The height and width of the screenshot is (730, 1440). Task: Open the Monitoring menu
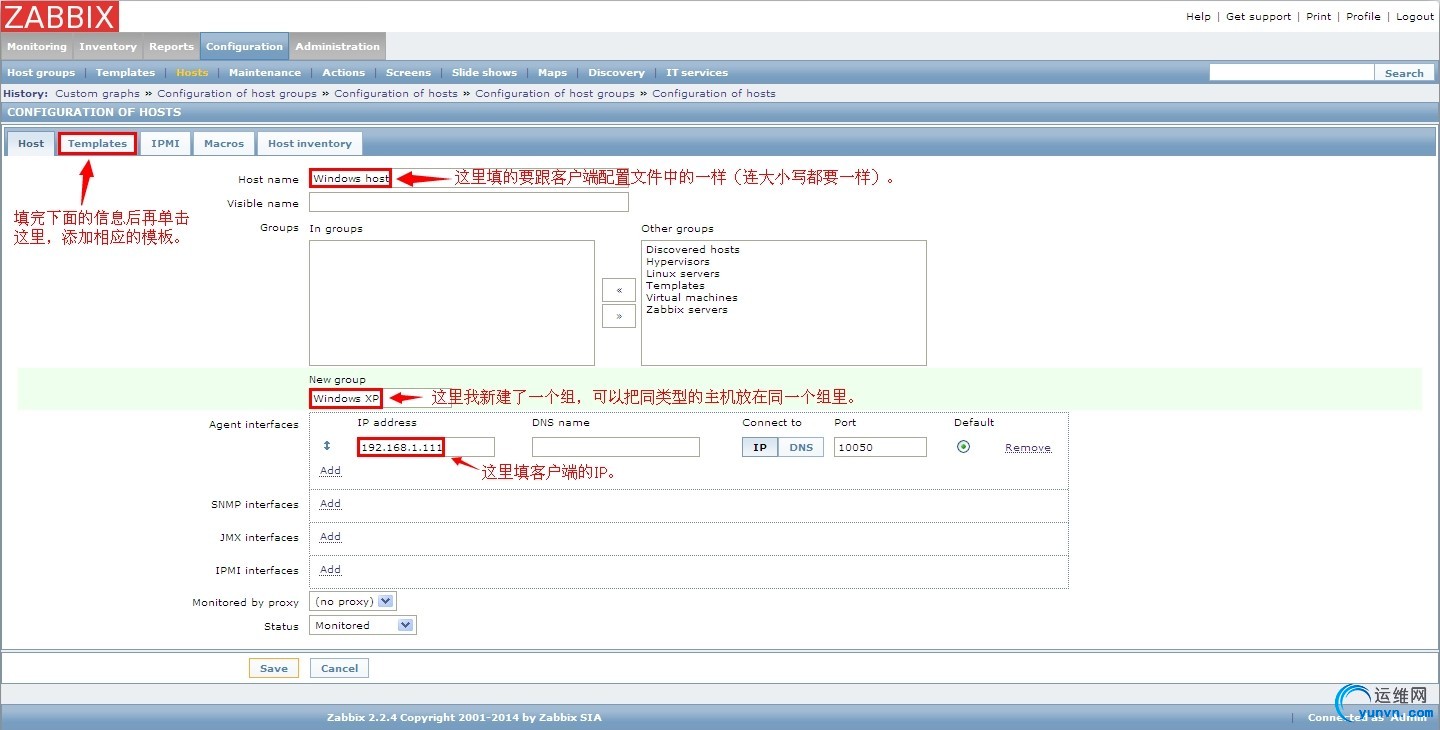tap(37, 46)
